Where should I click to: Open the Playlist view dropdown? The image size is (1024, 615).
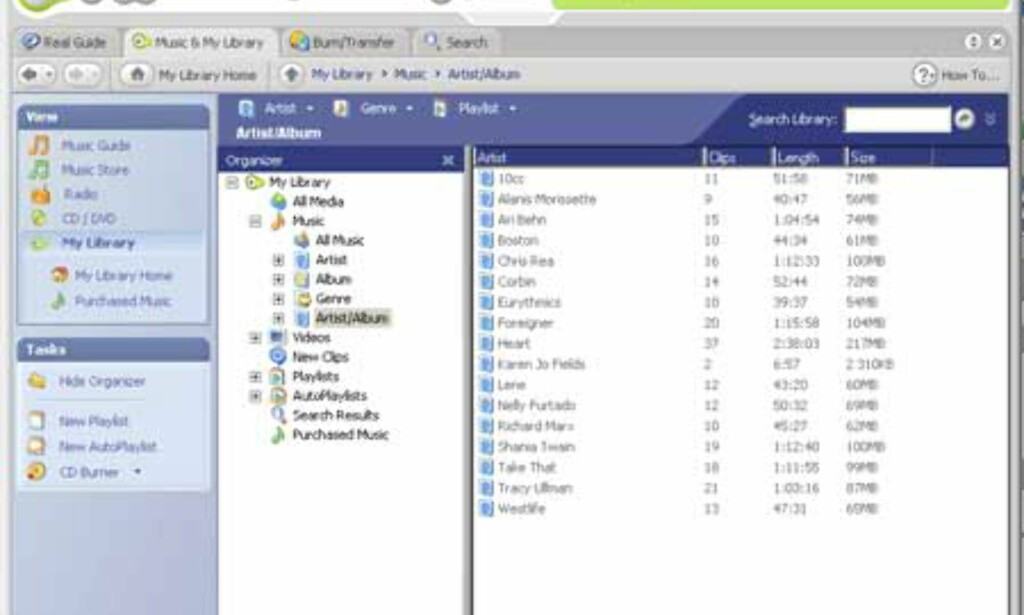click(x=513, y=108)
